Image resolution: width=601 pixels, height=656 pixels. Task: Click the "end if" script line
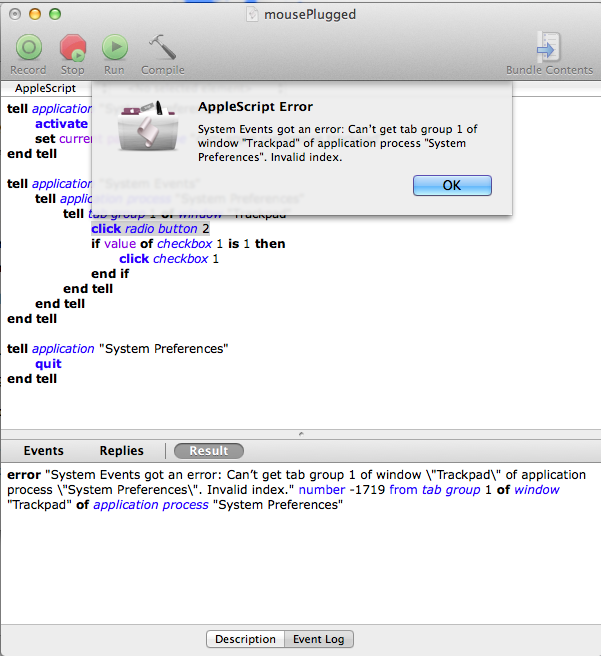click(110, 274)
